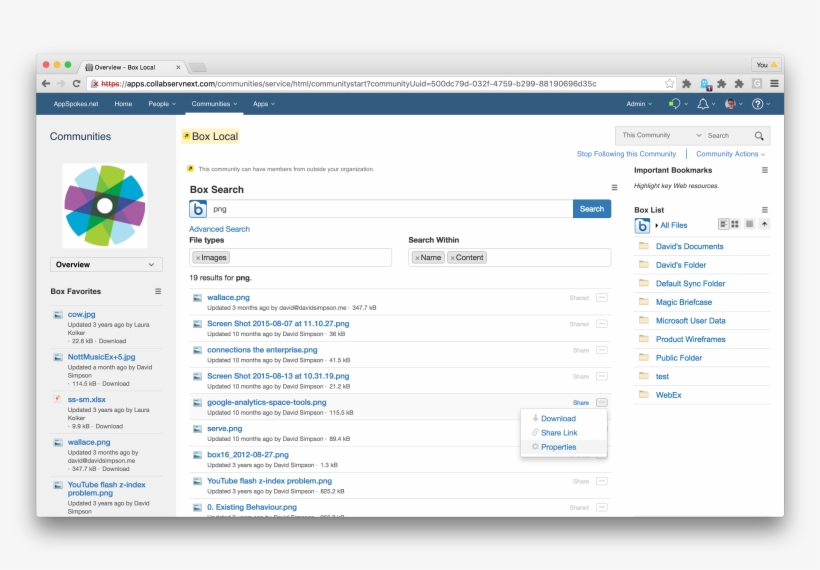Open Screen Shot 2015-08-13 at 10.31.19.png
Screen dimensions: 820x570
pos(278,376)
